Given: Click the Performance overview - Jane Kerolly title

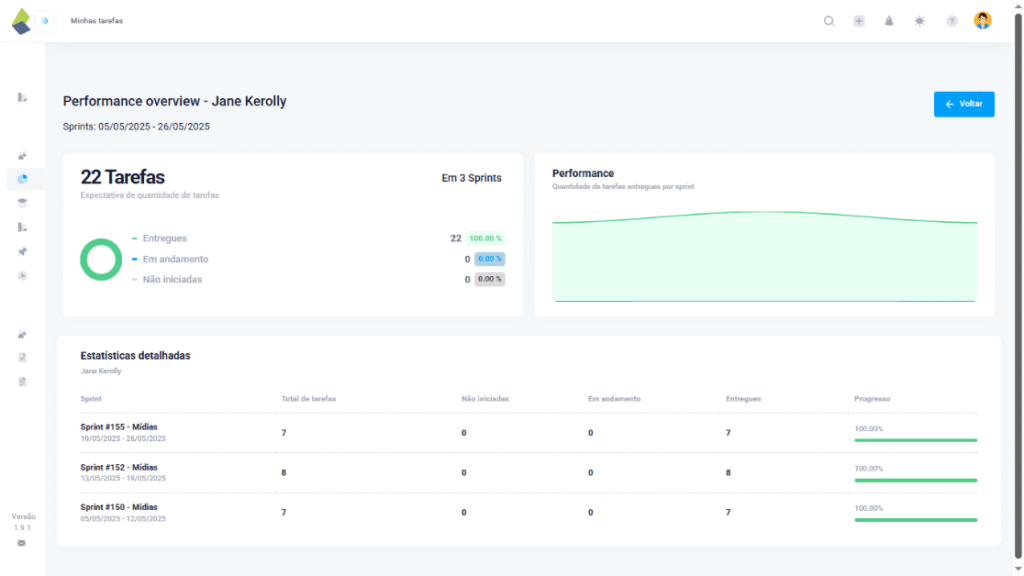Looking at the screenshot, I should tap(174, 101).
